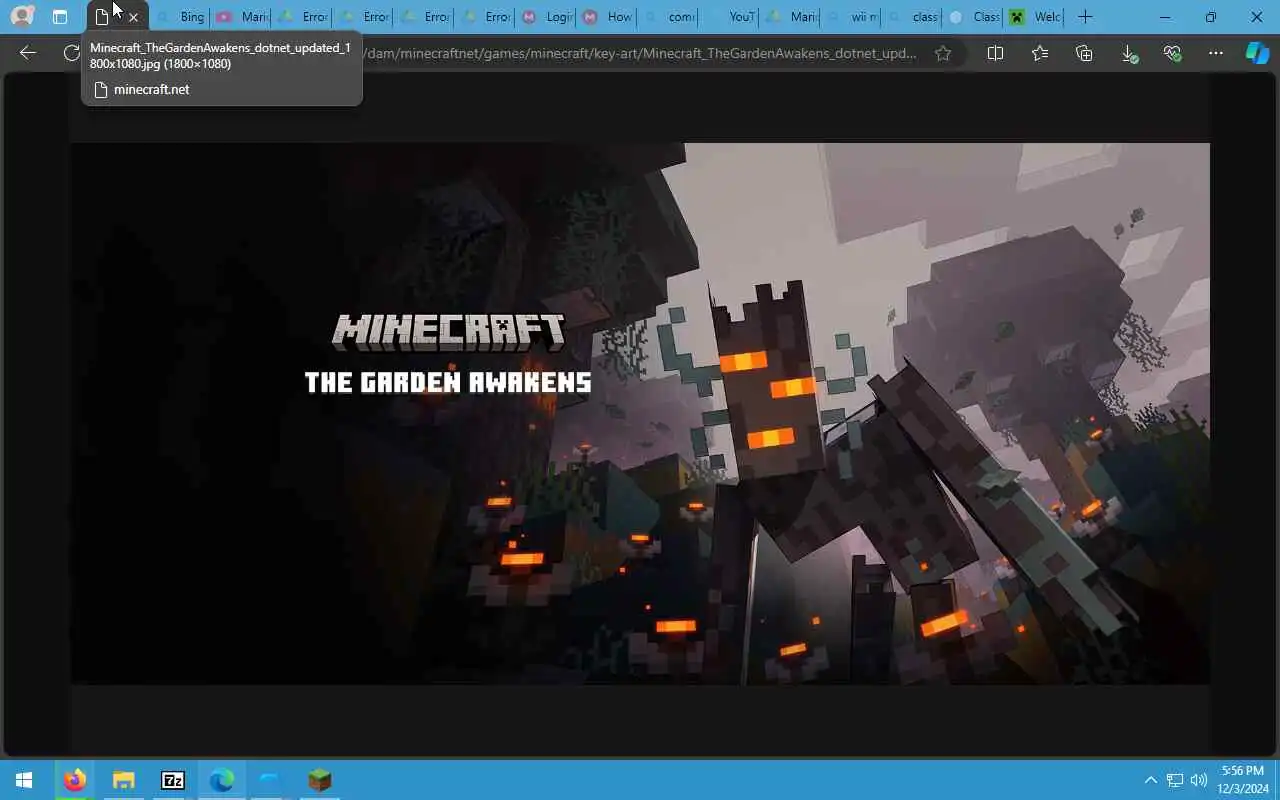Switch to the Login tab

point(547,17)
